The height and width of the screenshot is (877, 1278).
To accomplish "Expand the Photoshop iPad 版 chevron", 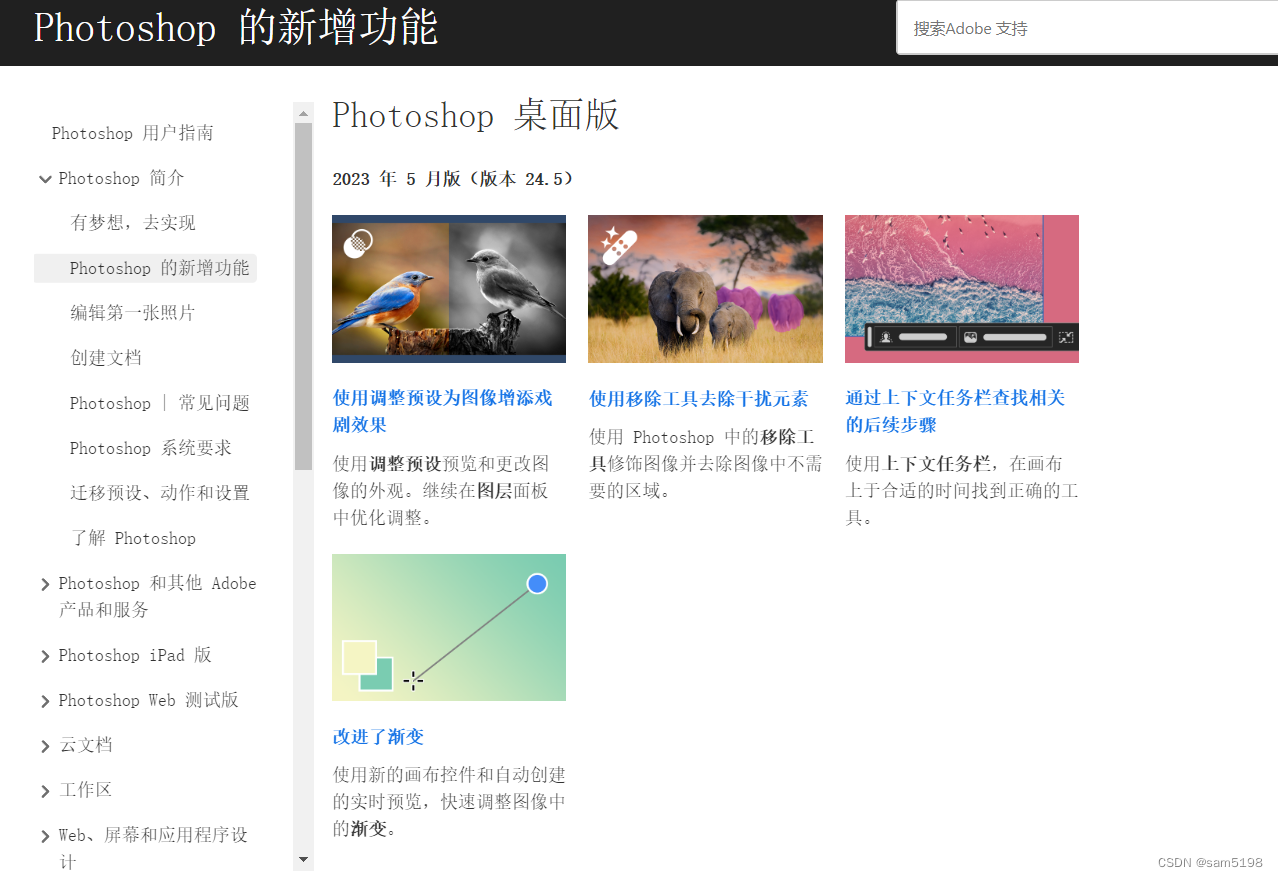I will 45,656.
